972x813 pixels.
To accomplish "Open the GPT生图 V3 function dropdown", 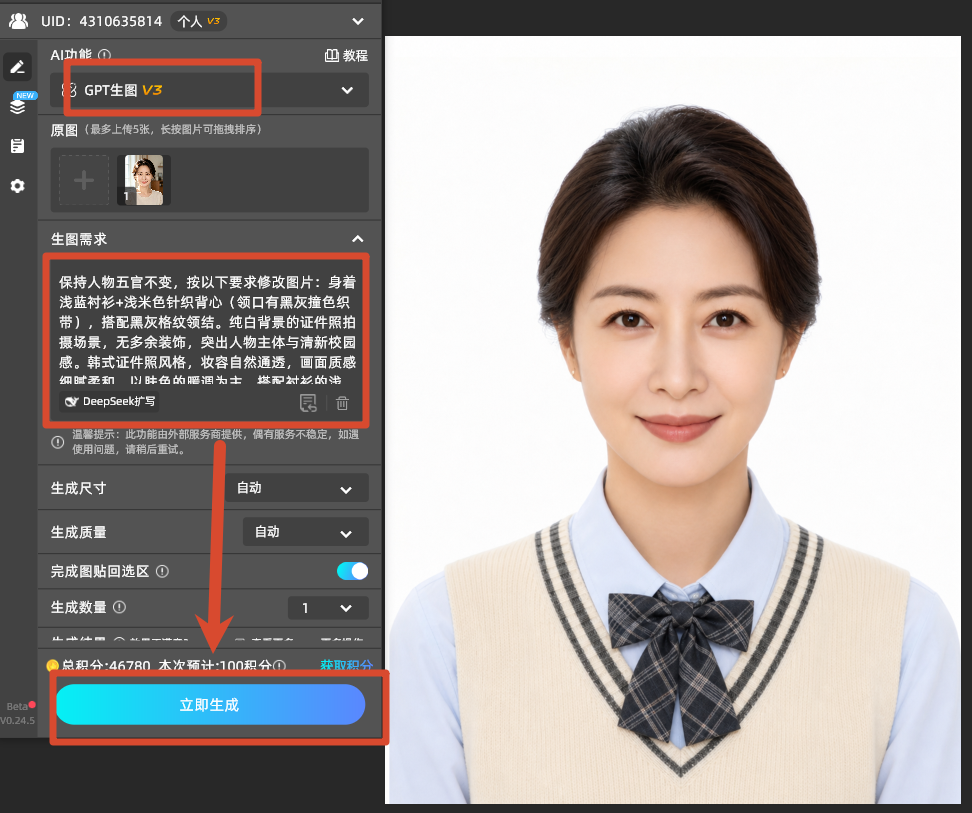I will tap(210, 90).
